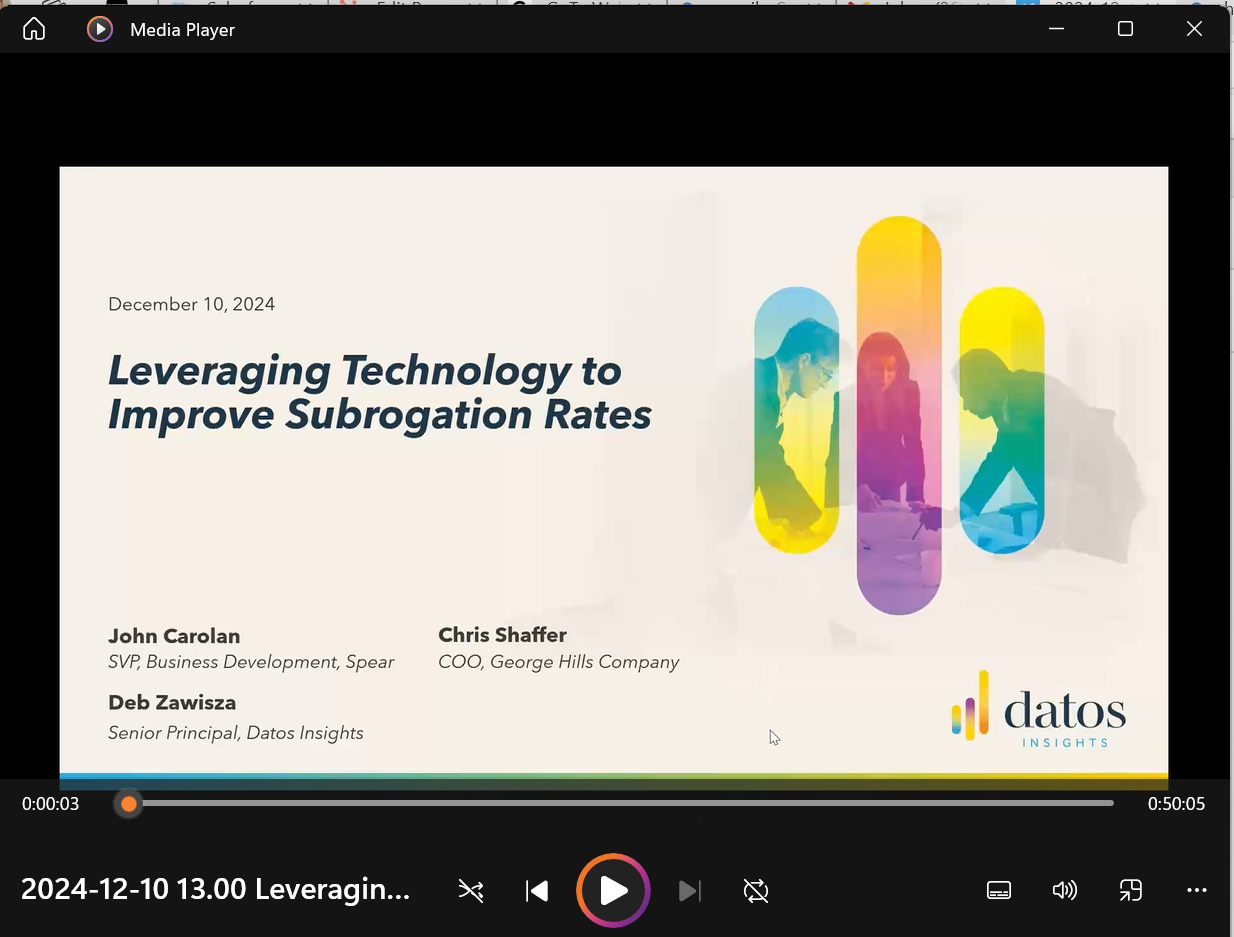Switch to mini player view

click(x=1130, y=890)
